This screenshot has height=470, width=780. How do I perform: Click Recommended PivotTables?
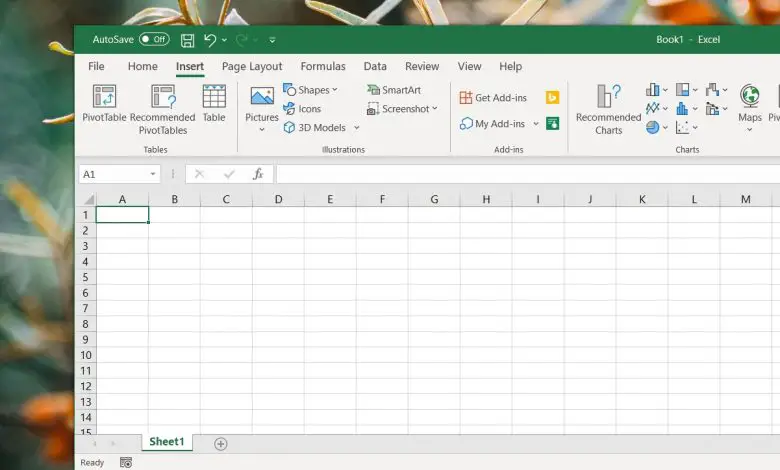click(163, 109)
